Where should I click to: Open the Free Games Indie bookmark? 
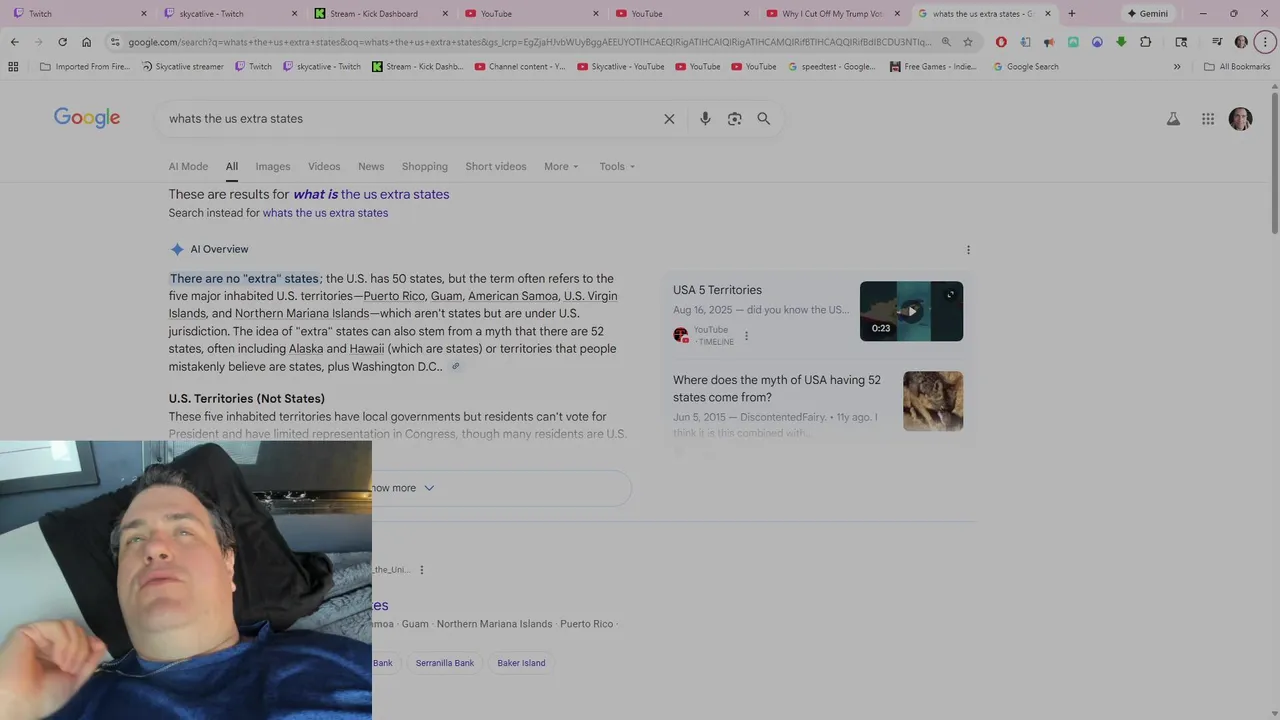coord(933,67)
